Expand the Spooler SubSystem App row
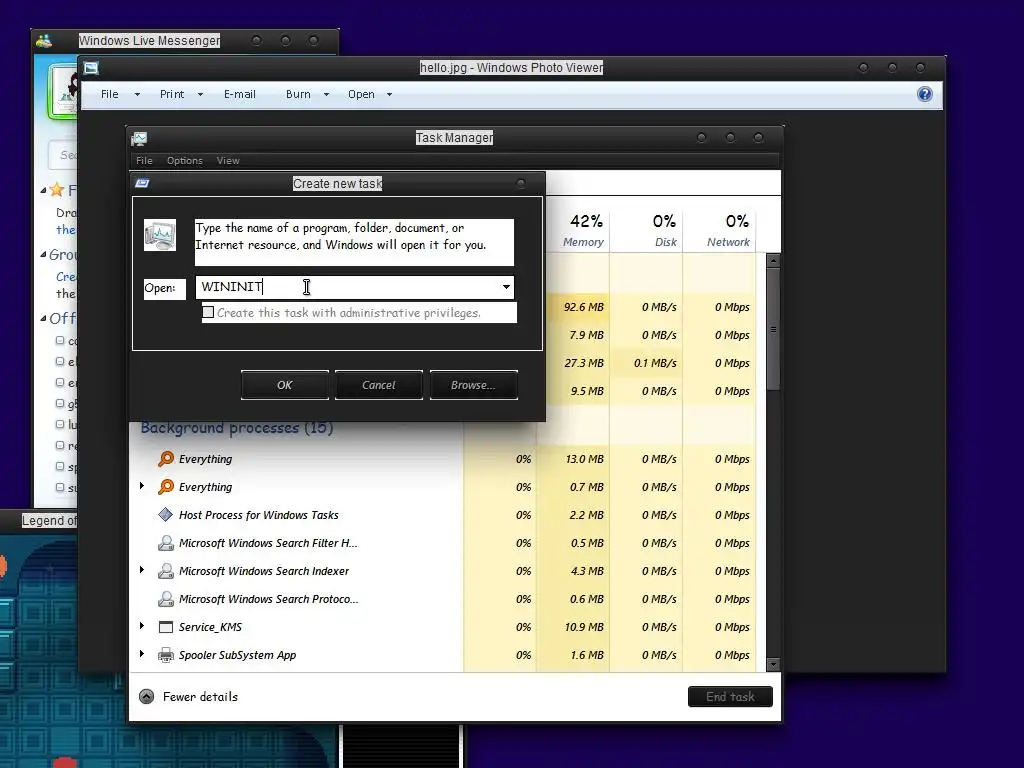Image resolution: width=1024 pixels, height=768 pixels. click(x=142, y=654)
